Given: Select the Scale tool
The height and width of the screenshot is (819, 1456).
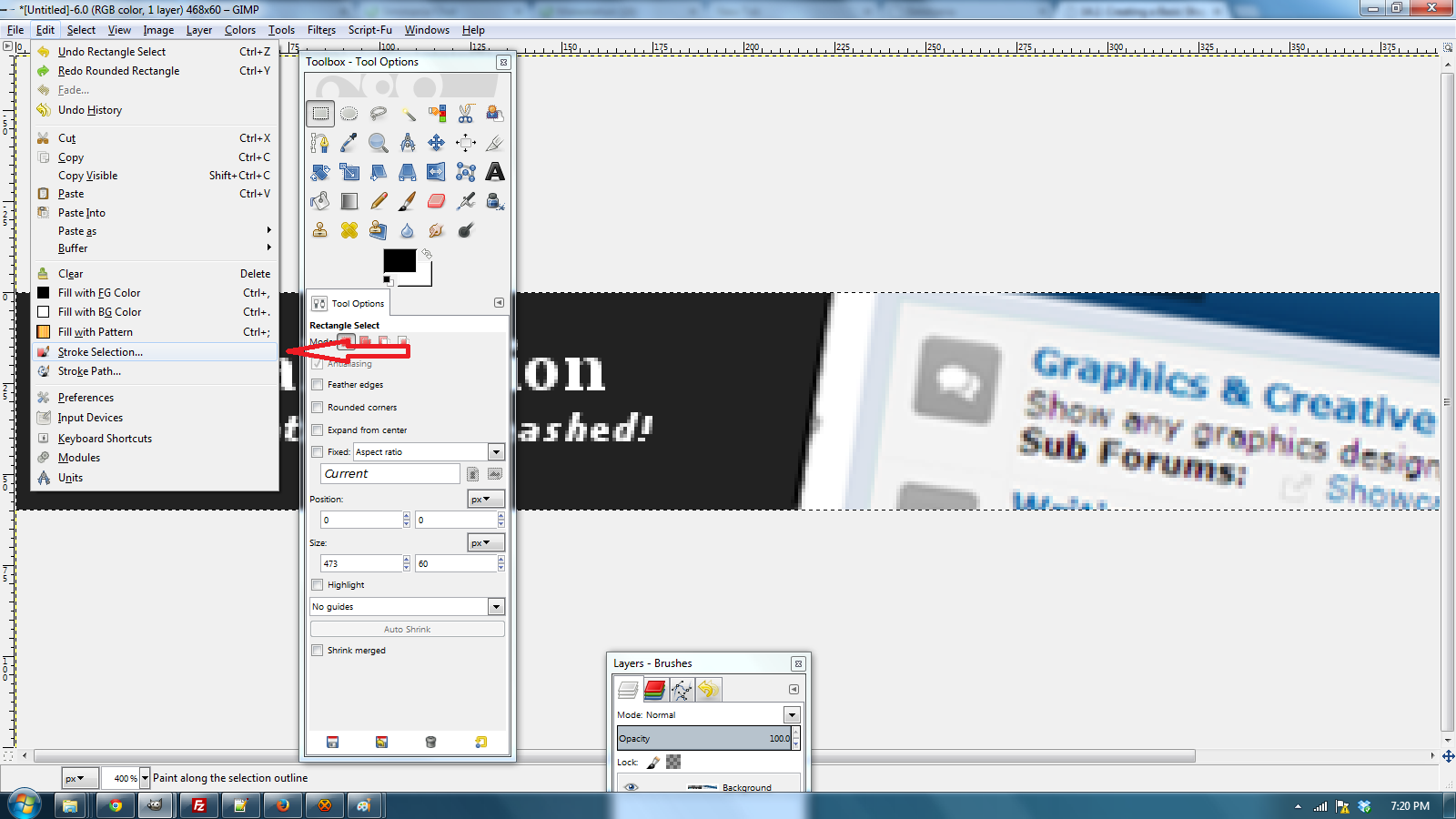Looking at the screenshot, I should pos(349,172).
